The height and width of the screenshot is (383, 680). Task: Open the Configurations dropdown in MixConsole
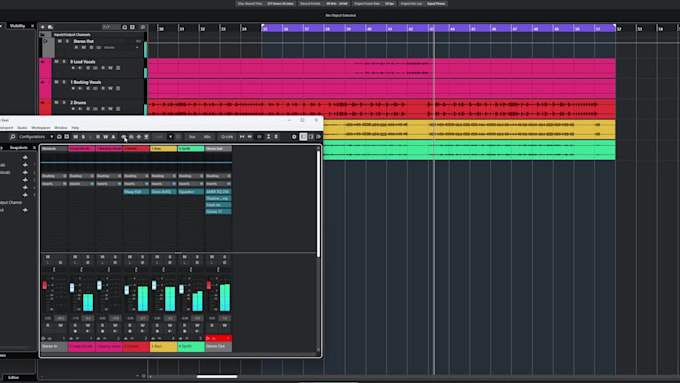[36, 137]
